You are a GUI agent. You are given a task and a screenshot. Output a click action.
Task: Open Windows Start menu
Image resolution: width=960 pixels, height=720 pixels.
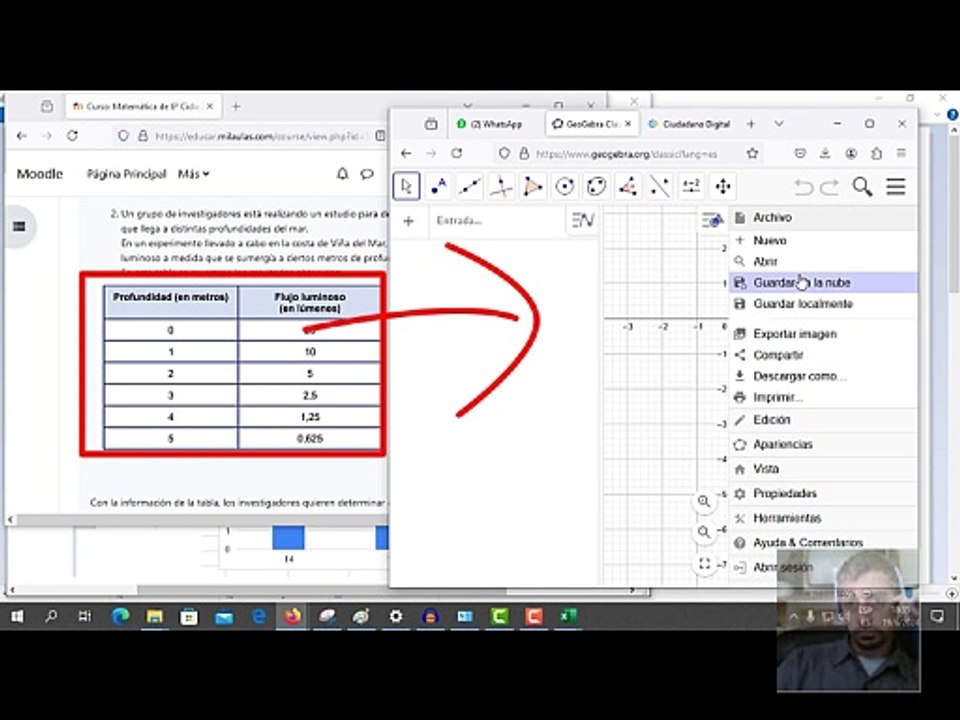[x=17, y=617]
